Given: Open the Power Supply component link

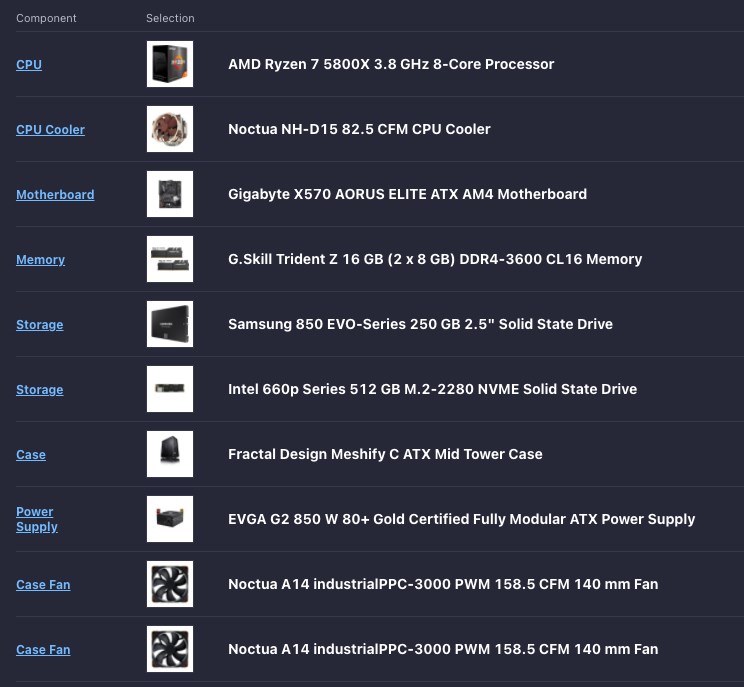Looking at the screenshot, I should pyautogui.click(x=37, y=519).
